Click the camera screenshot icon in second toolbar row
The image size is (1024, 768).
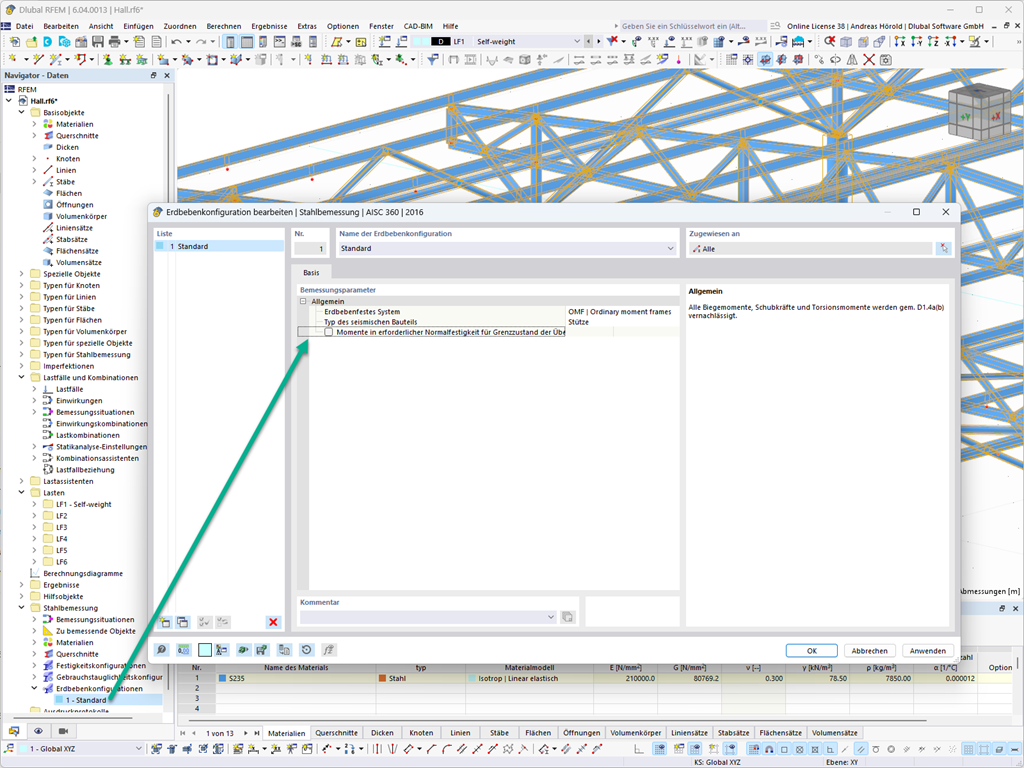[x=886, y=60]
